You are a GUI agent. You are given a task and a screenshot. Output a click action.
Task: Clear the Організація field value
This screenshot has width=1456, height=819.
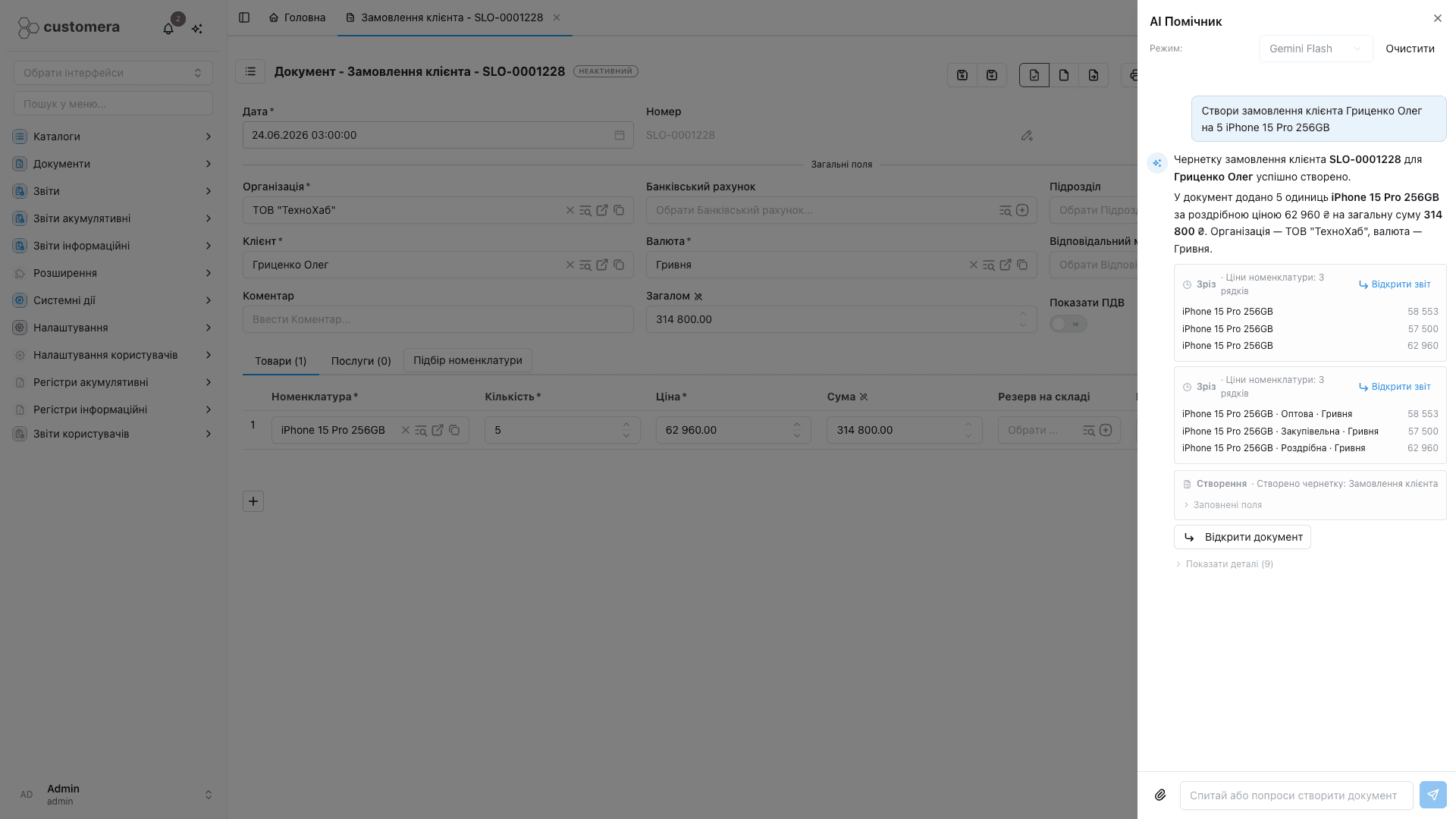coord(570,210)
